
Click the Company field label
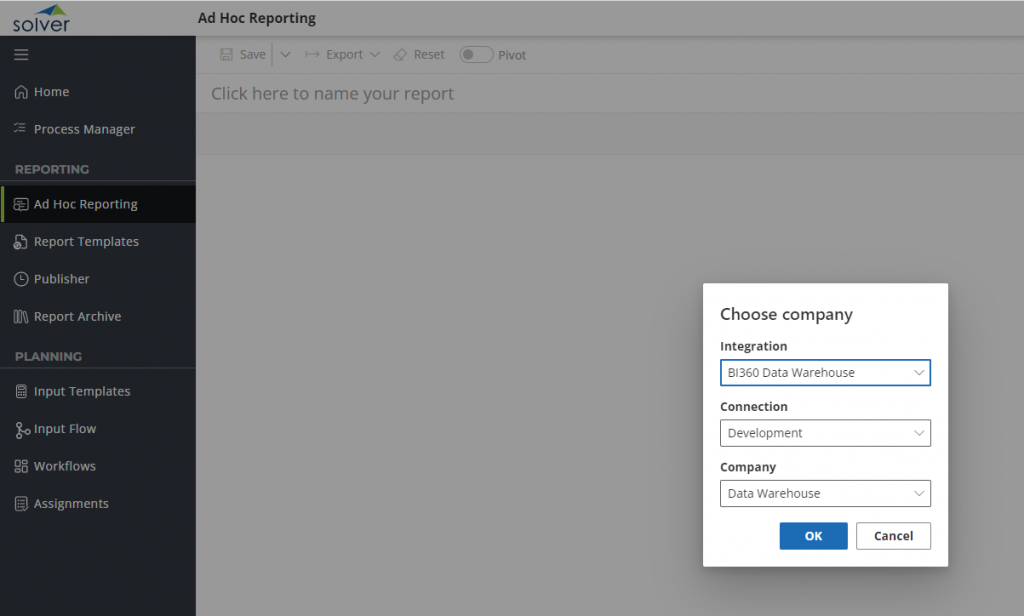click(748, 468)
